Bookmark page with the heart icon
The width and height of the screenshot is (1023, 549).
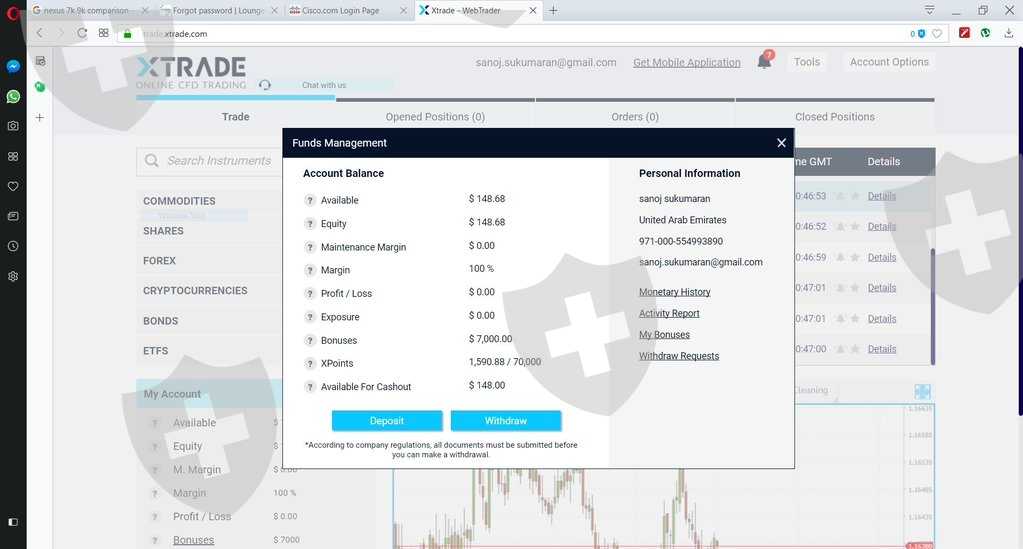pyautogui.click(x=937, y=33)
